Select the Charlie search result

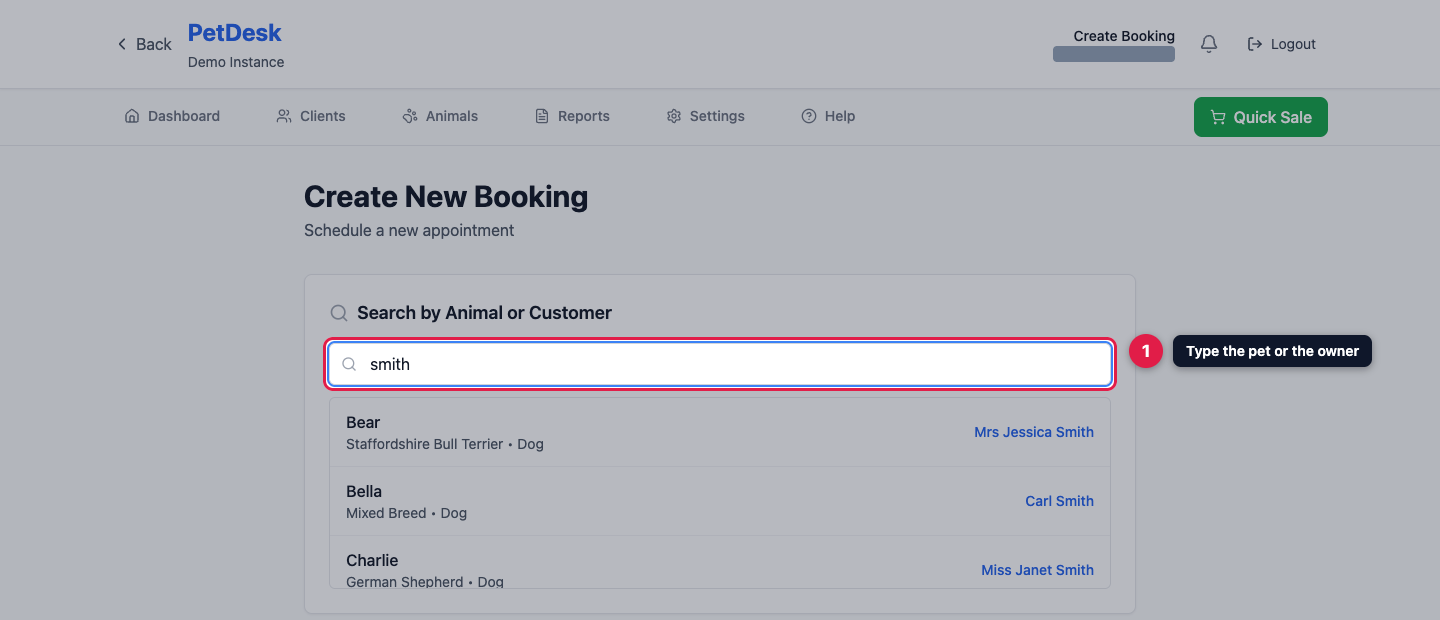[720, 563]
